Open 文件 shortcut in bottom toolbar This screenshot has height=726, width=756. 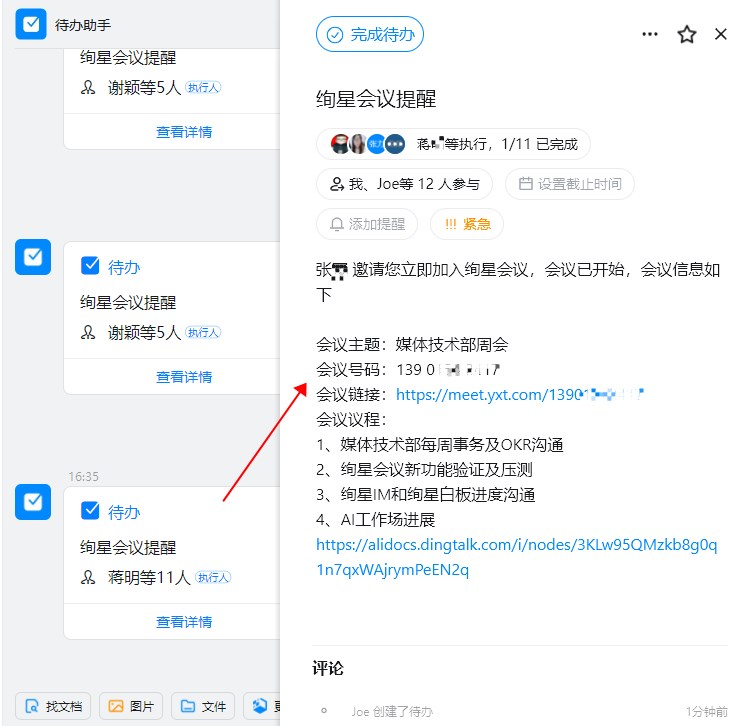coord(203,706)
